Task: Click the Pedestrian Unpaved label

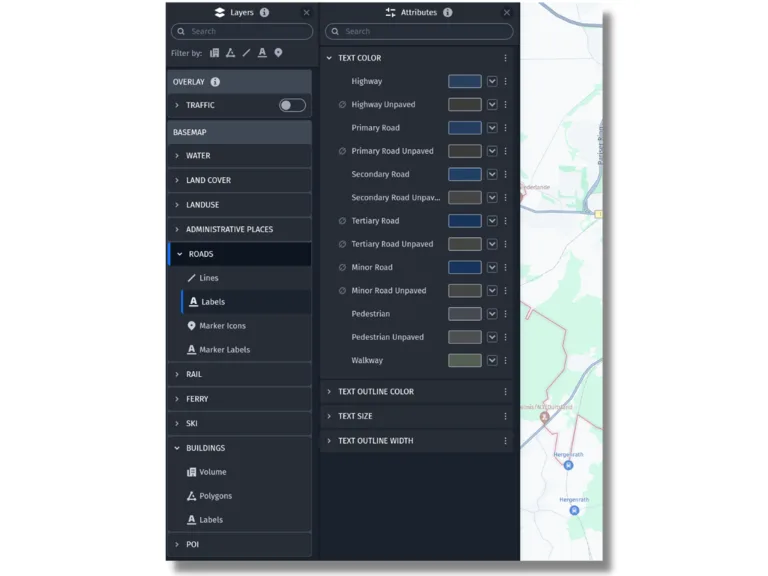Action: click(387, 337)
